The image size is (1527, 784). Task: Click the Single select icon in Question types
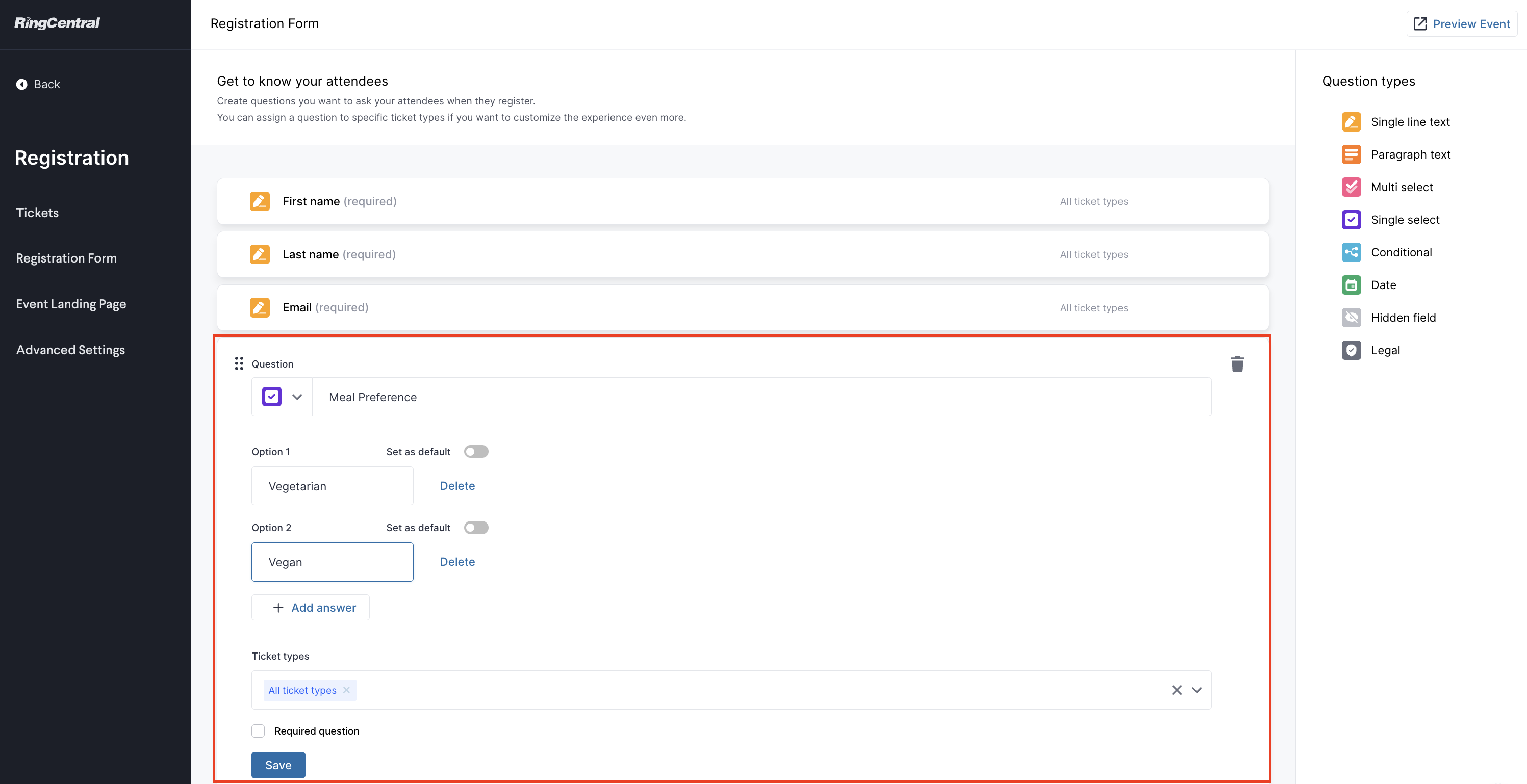(x=1351, y=219)
